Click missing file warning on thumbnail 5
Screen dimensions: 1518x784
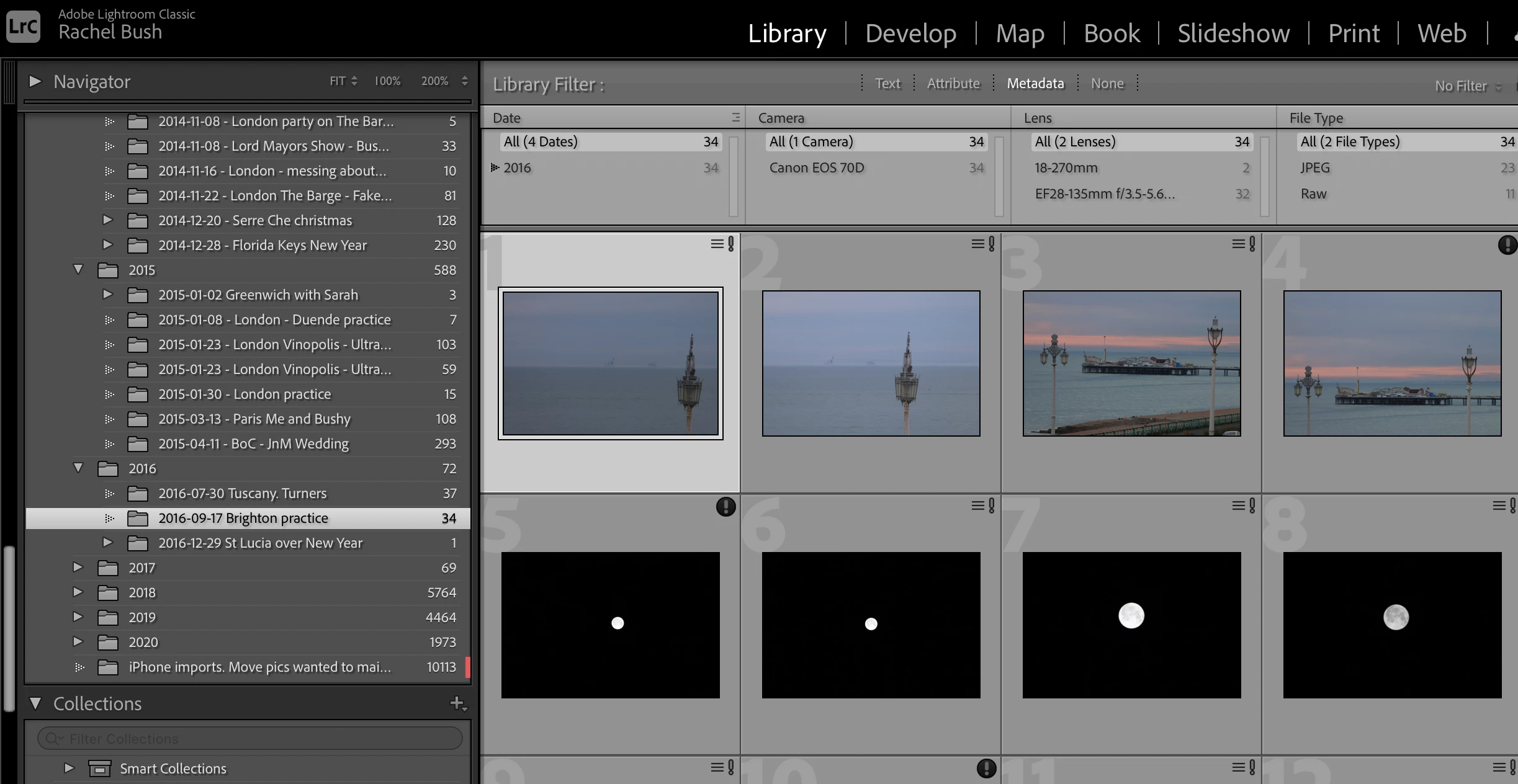pos(725,507)
